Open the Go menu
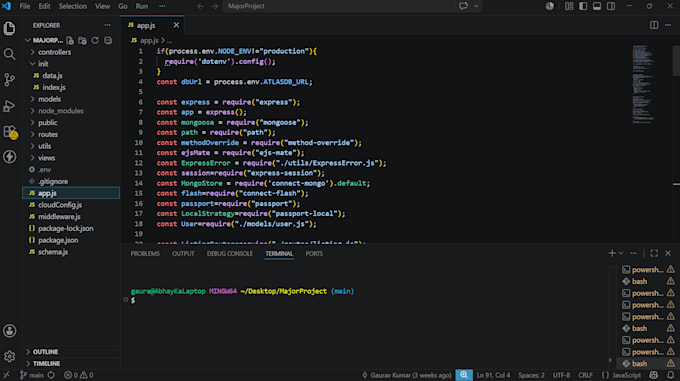Viewport: 680px width, 381px height. (123, 6)
